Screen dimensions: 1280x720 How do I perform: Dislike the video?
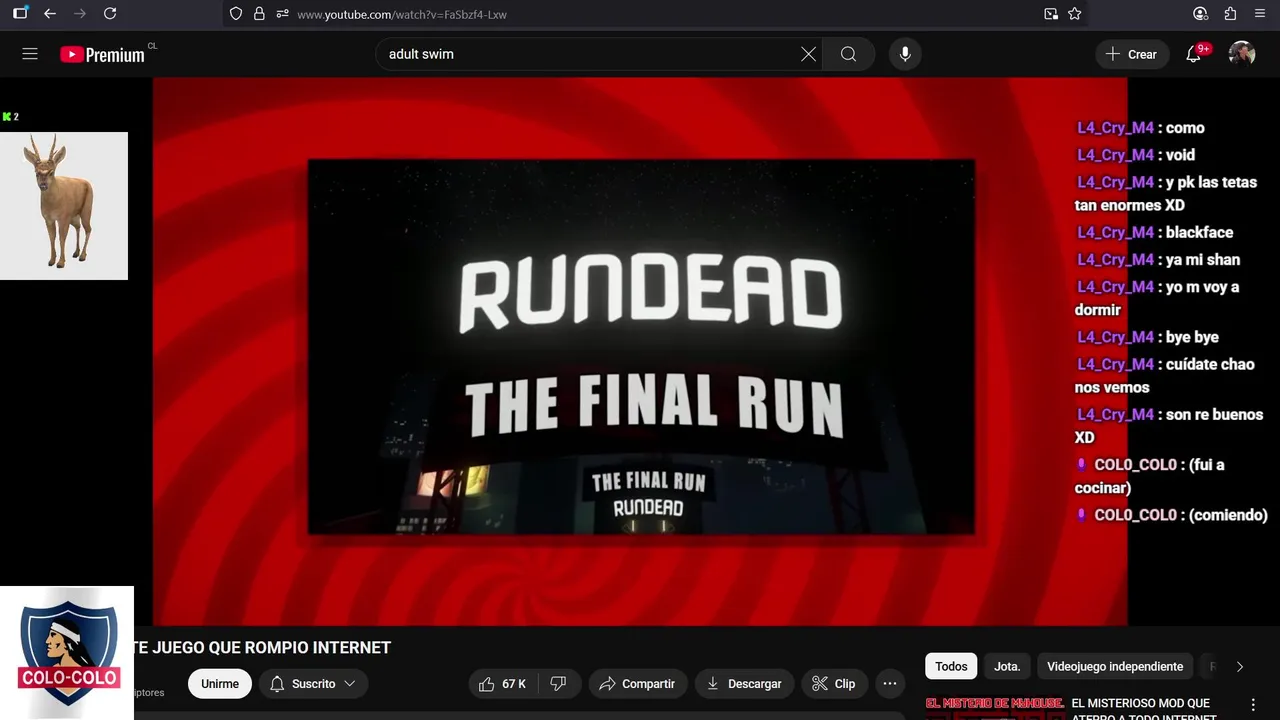point(559,684)
